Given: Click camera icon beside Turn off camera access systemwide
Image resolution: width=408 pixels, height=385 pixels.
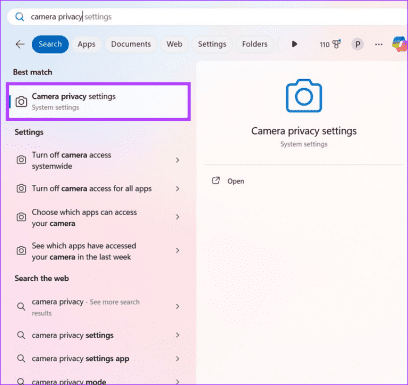Looking at the screenshot, I should [21, 160].
